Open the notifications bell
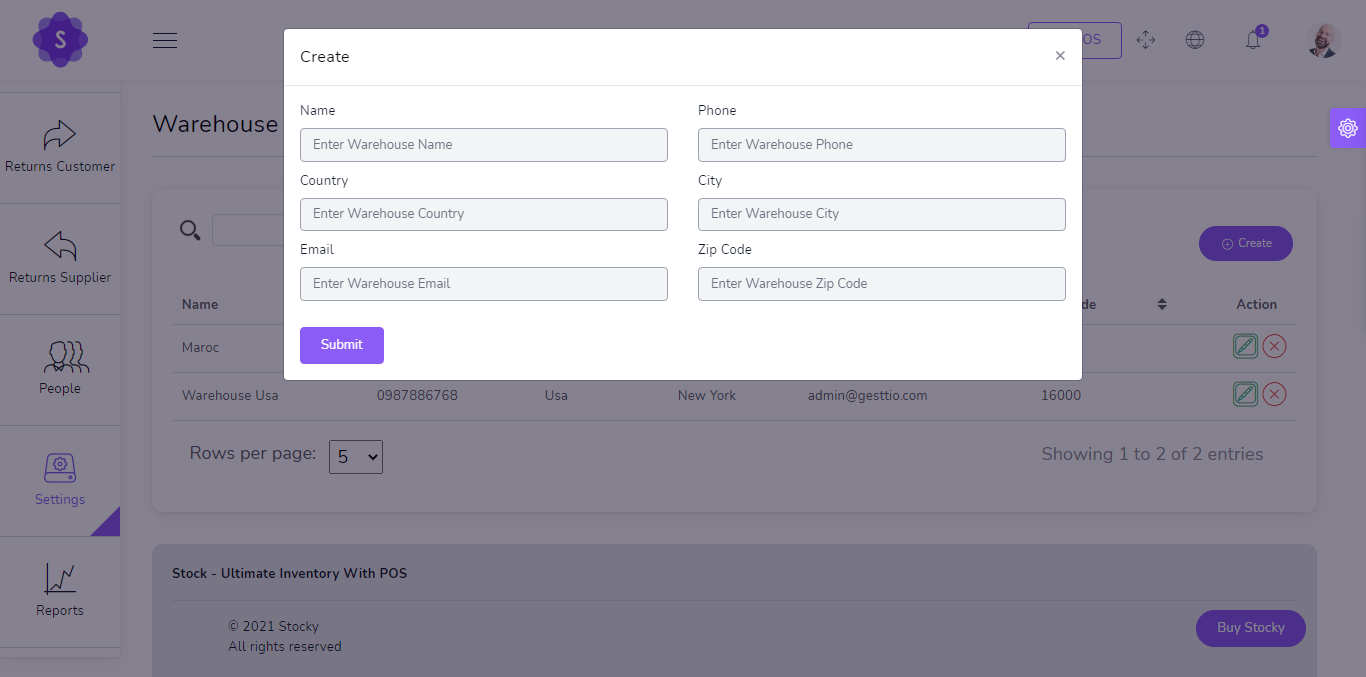The width and height of the screenshot is (1366, 677). [x=1253, y=40]
